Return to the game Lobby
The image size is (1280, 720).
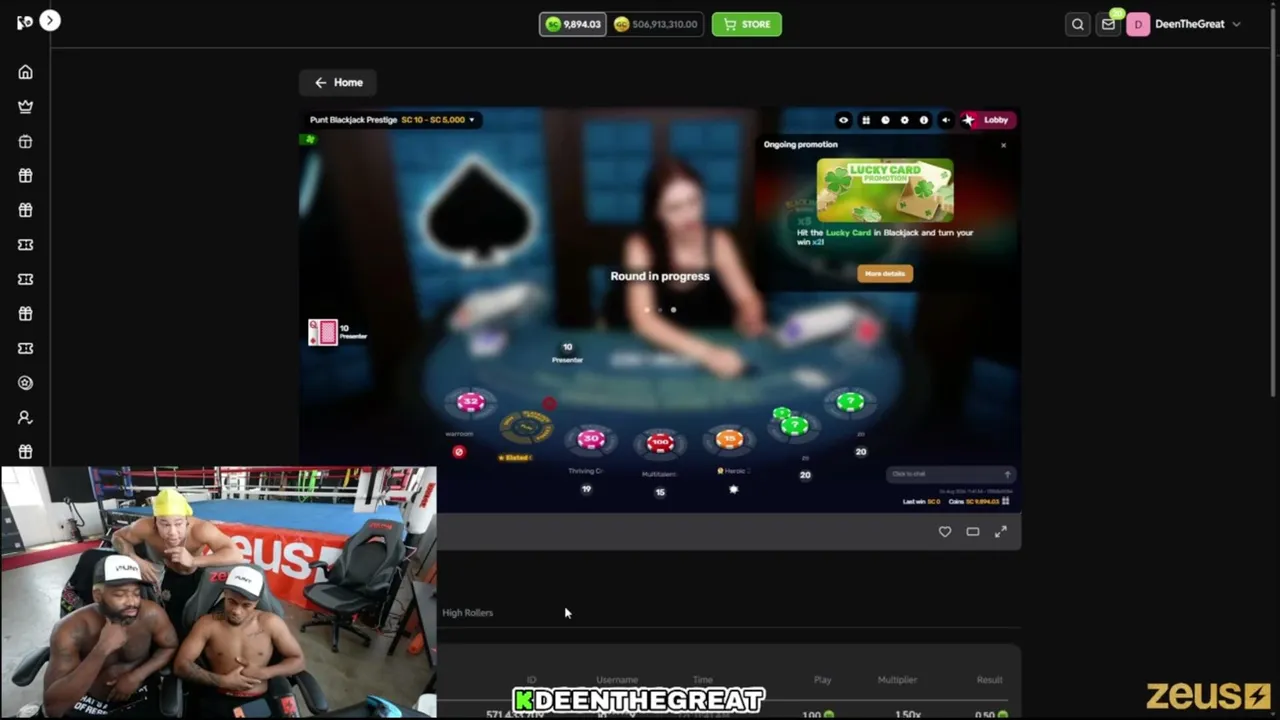tap(988, 120)
